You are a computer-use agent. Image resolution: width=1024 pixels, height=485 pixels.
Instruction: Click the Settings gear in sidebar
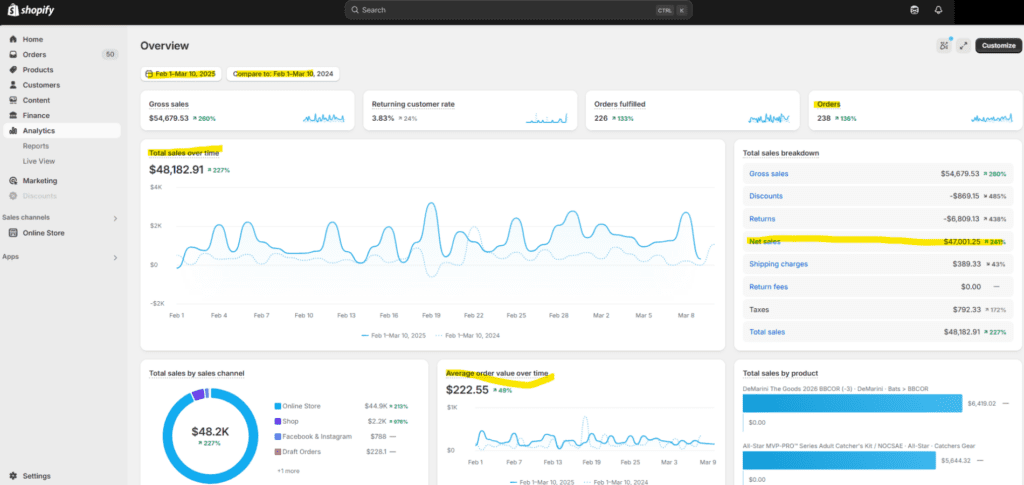coord(13,476)
